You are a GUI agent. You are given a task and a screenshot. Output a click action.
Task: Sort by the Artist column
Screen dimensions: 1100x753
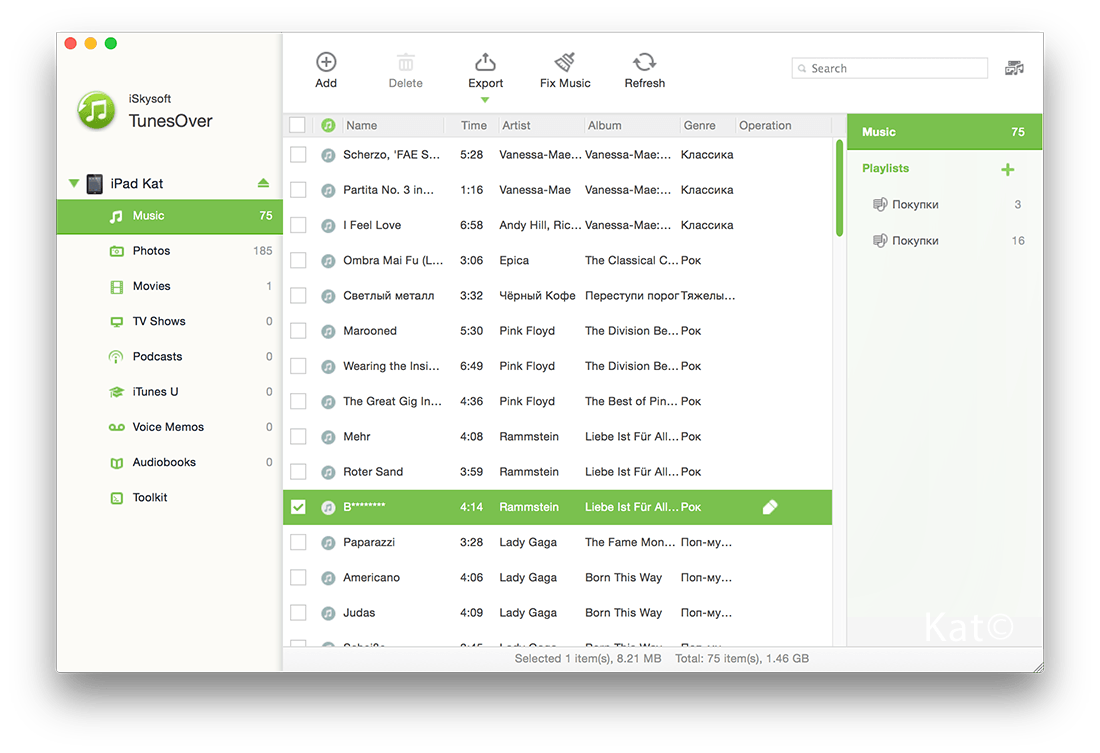click(x=542, y=125)
